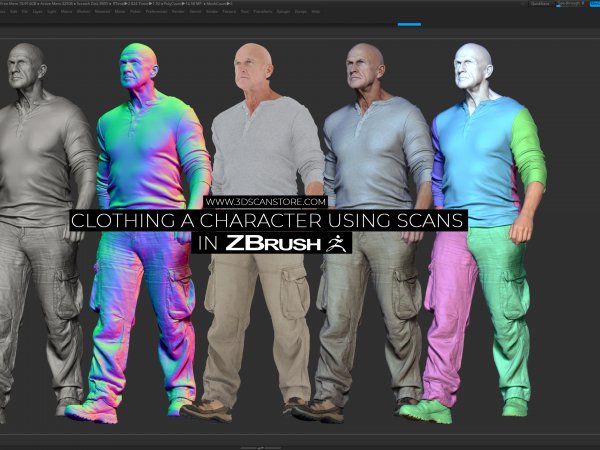The width and height of the screenshot is (600, 450).
Task: Click the QuickSave button
Action: click(x=540, y=3)
